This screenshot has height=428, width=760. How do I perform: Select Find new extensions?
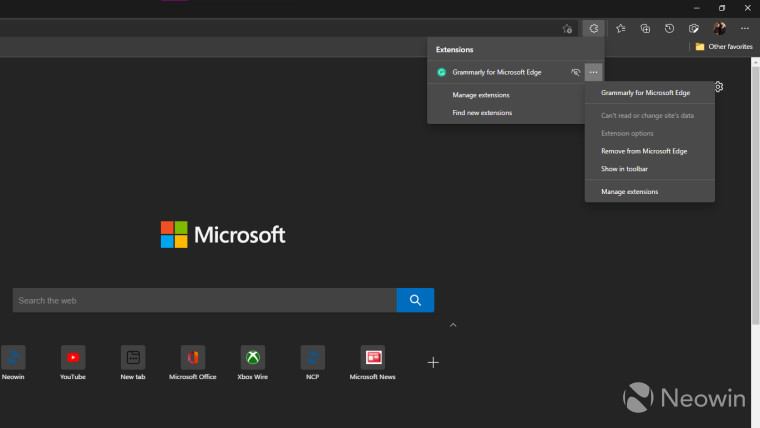click(x=482, y=112)
